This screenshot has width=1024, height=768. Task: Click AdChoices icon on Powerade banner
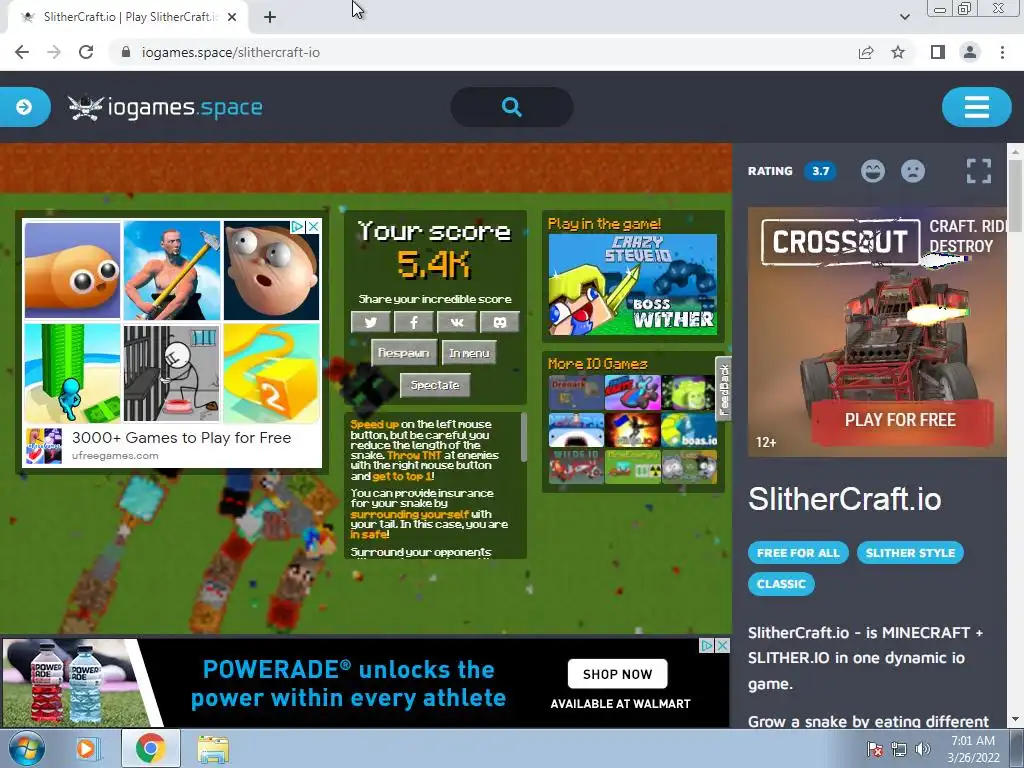(707, 645)
